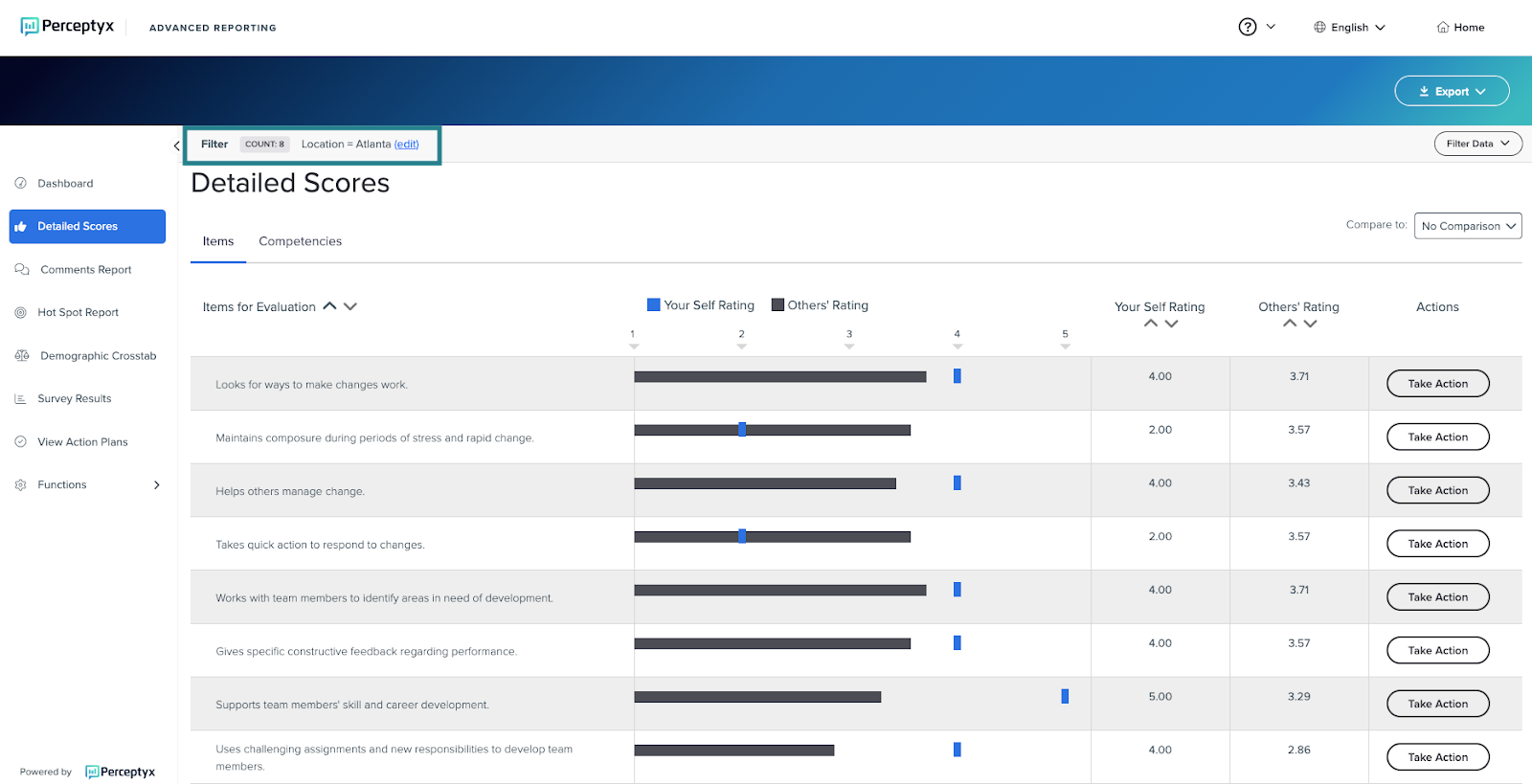Click Others' Rating value 2.86

(1299, 750)
